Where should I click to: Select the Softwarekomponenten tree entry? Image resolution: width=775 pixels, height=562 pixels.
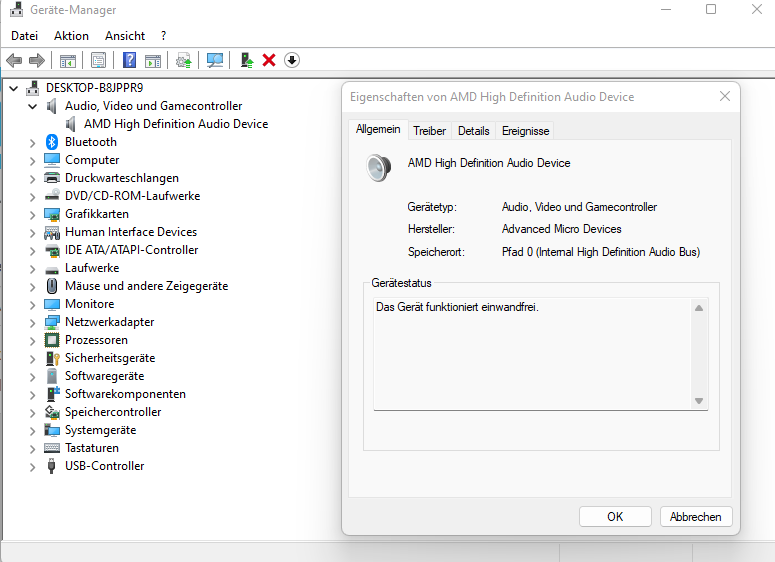pyautogui.click(x=126, y=394)
